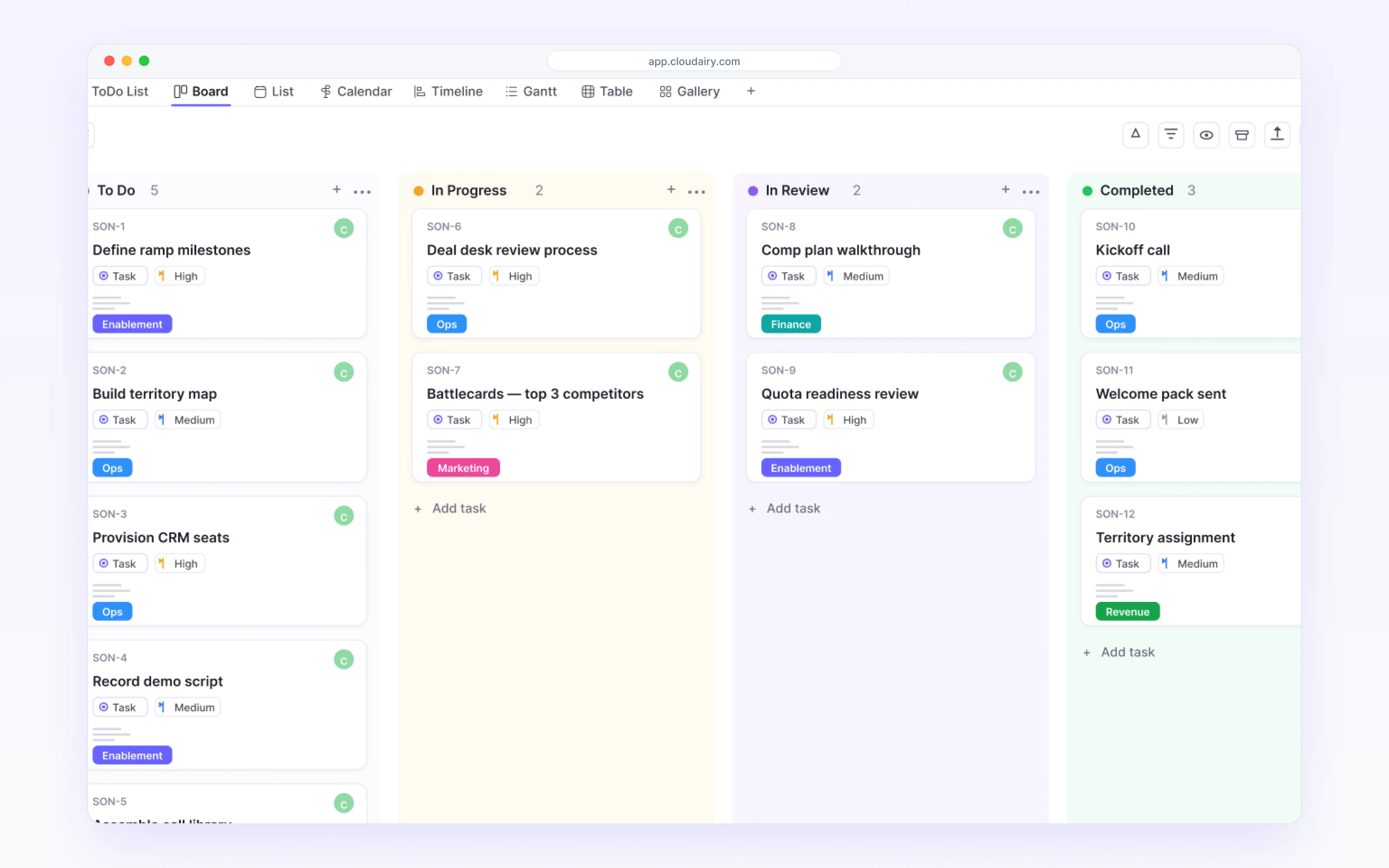Click assignee avatar on SON-5 card
The image size is (1389, 868).
(x=344, y=804)
